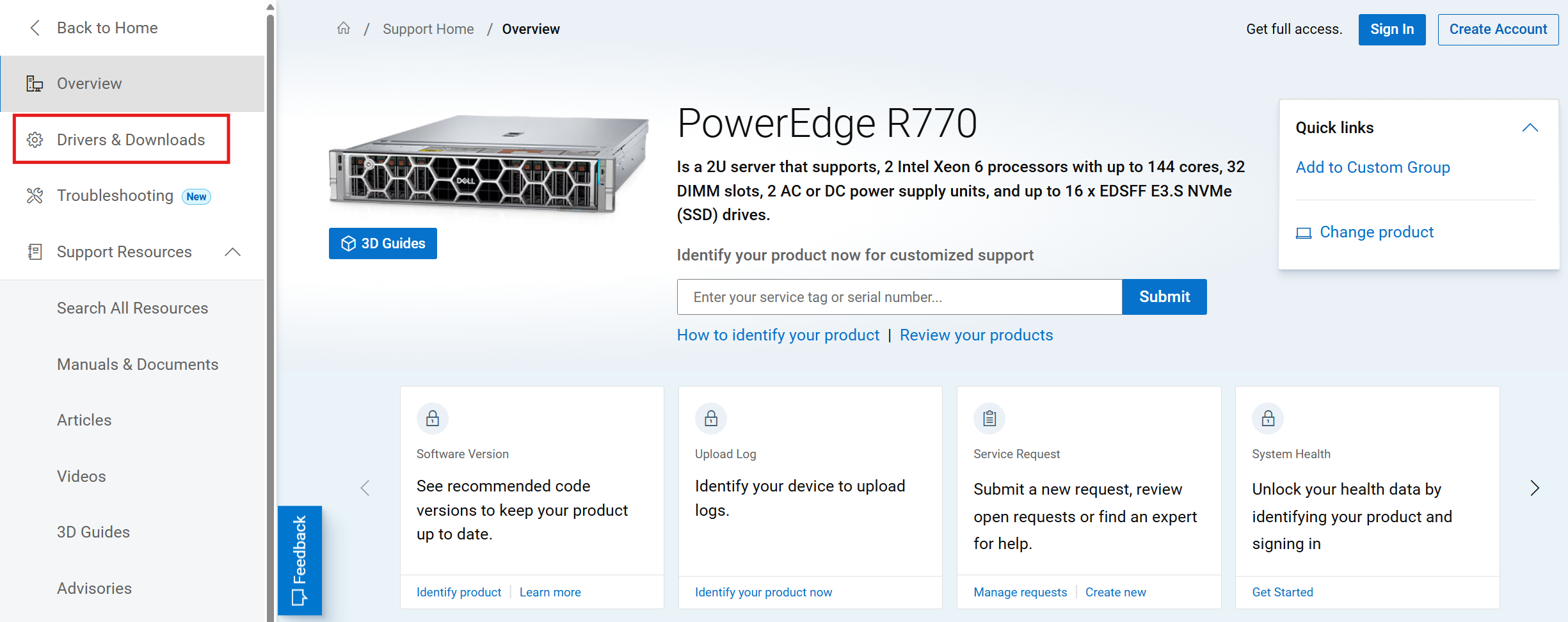This screenshot has height=622, width=1568.
Task: Click the Software Version lock icon
Action: tap(433, 419)
